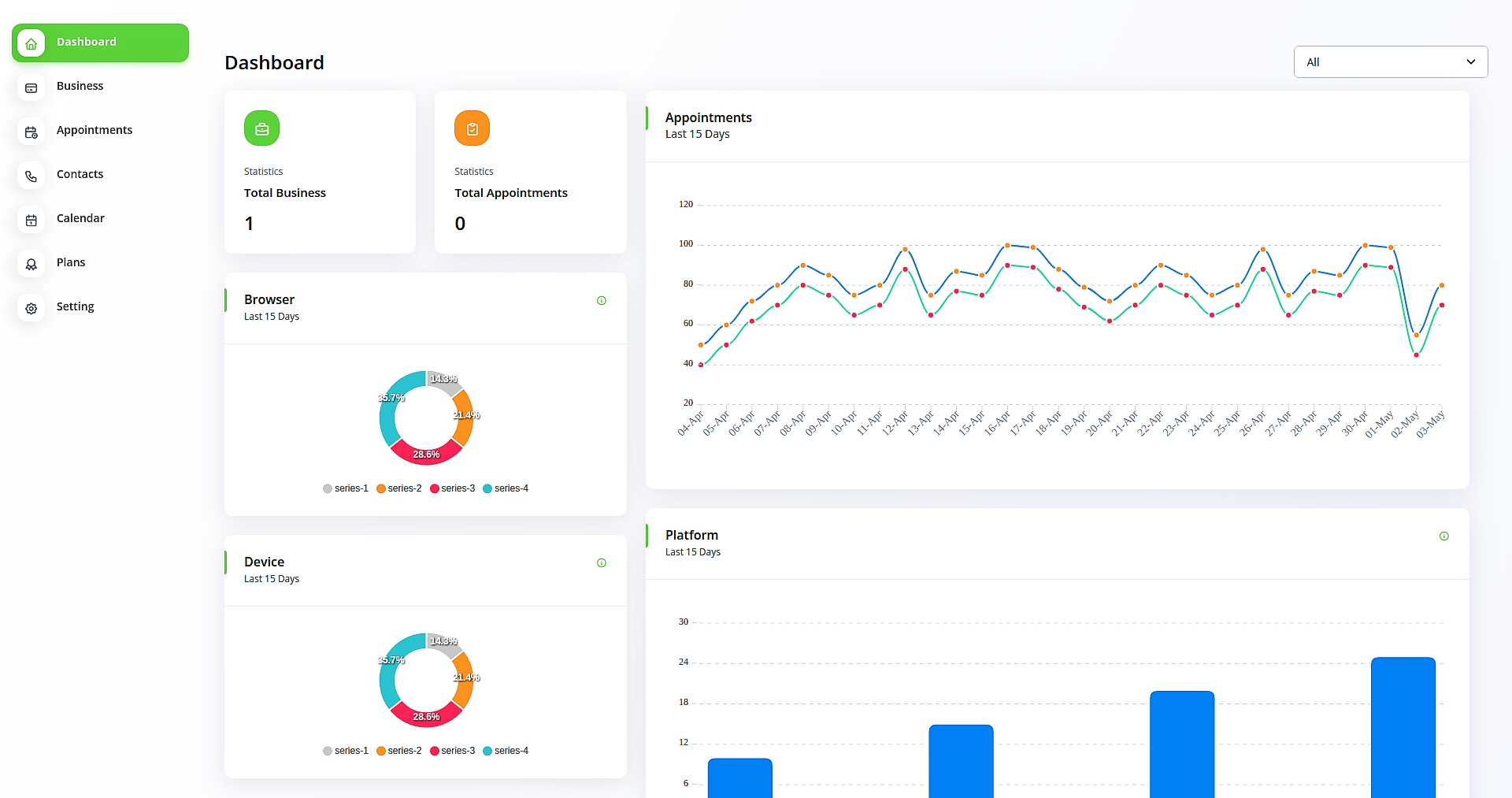Click the Device card title

point(264,562)
